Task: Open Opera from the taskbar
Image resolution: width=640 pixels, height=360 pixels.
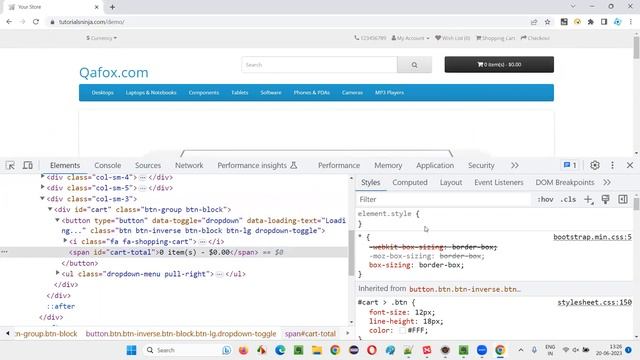Action: (x=372, y=350)
